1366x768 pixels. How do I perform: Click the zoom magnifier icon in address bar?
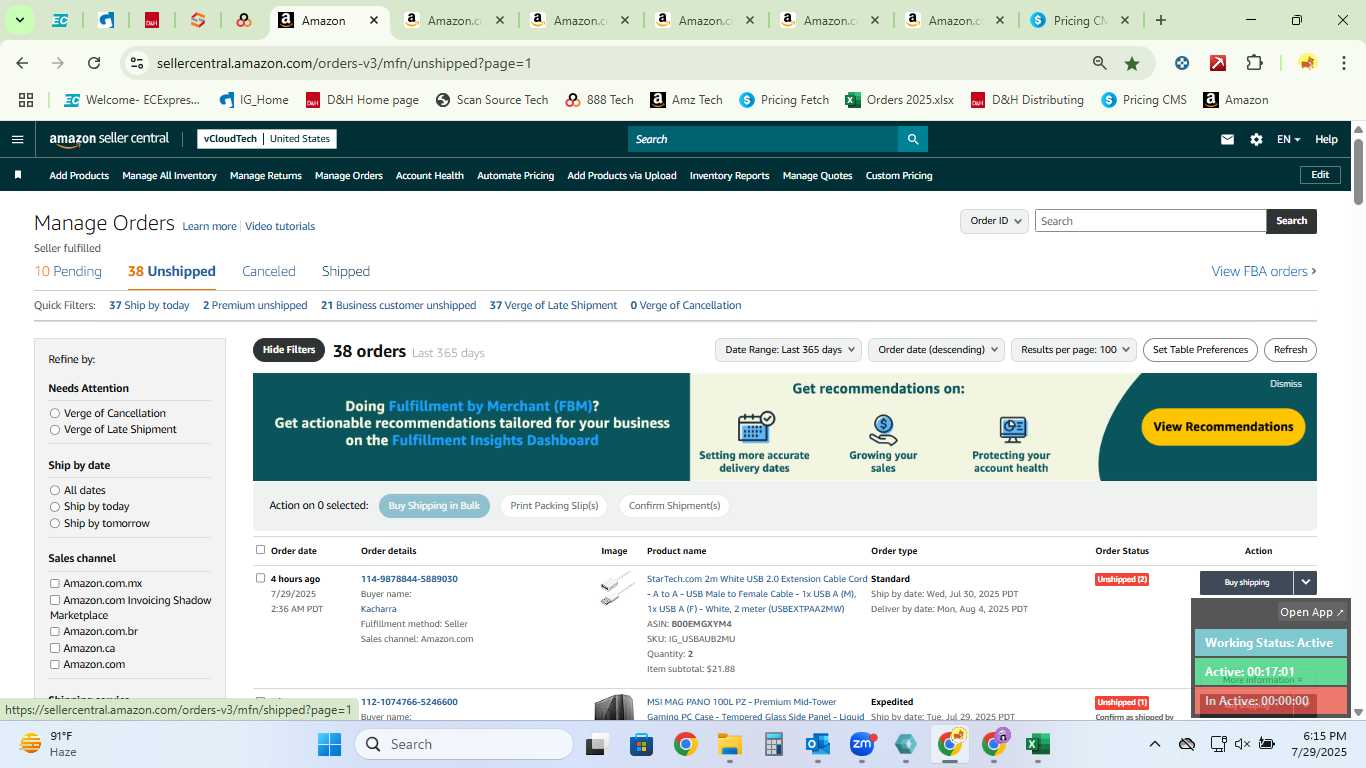coord(1100,63)
